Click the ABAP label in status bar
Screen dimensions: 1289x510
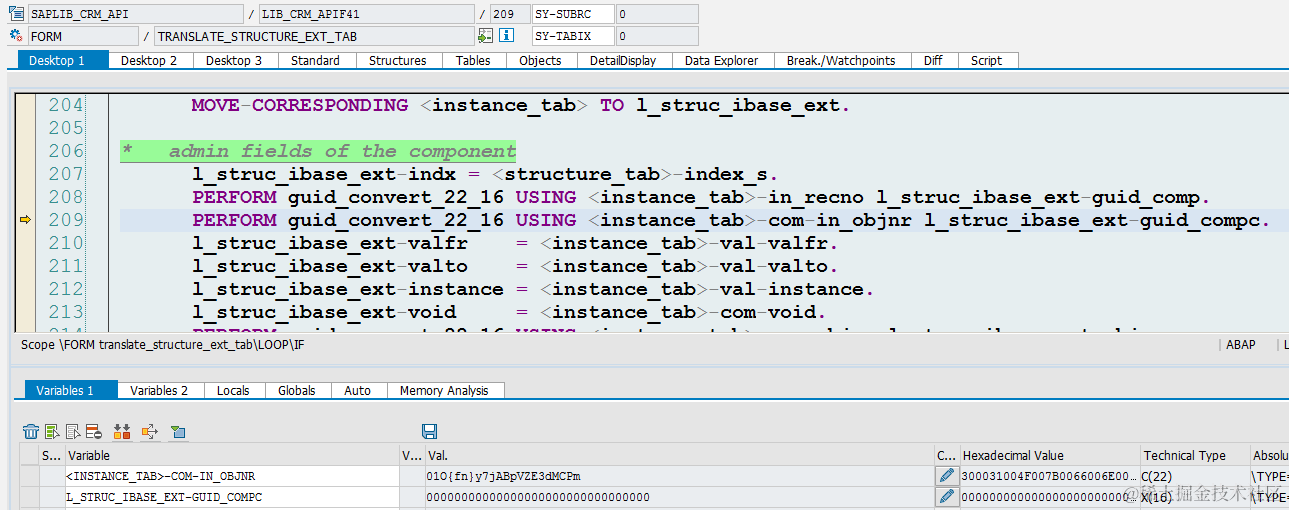[x=1240, y=344]
